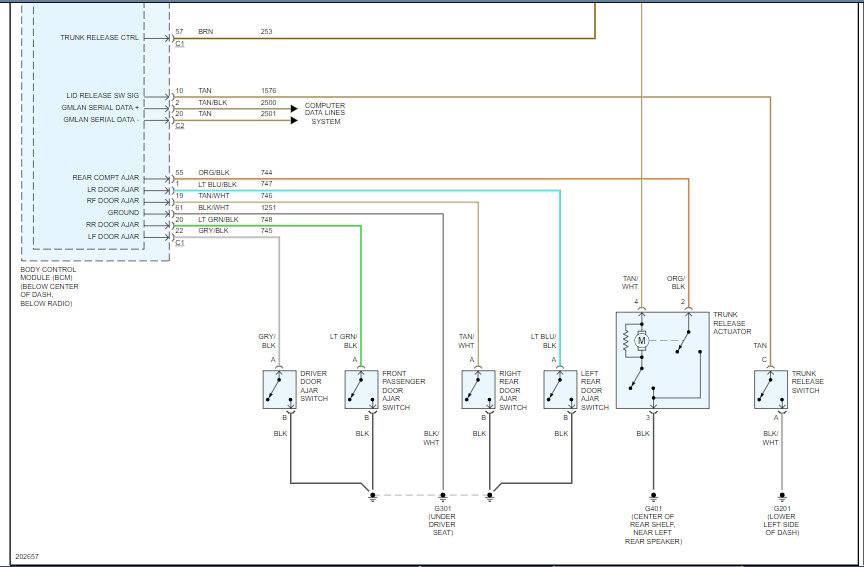This screenshot has height=567, width=864.
Task: Select the LID RELEASE SW SIG label
Action: (x=103, y=95)
